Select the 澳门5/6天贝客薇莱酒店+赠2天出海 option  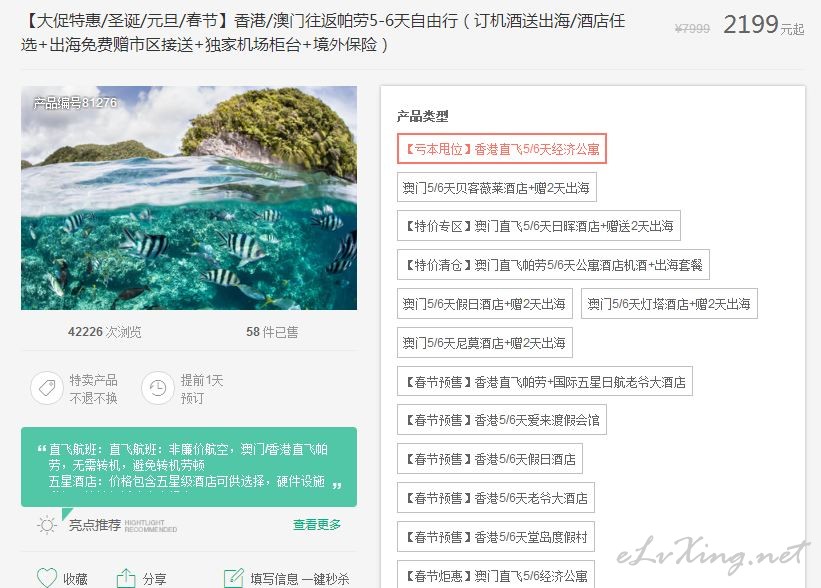pos(496,187)
